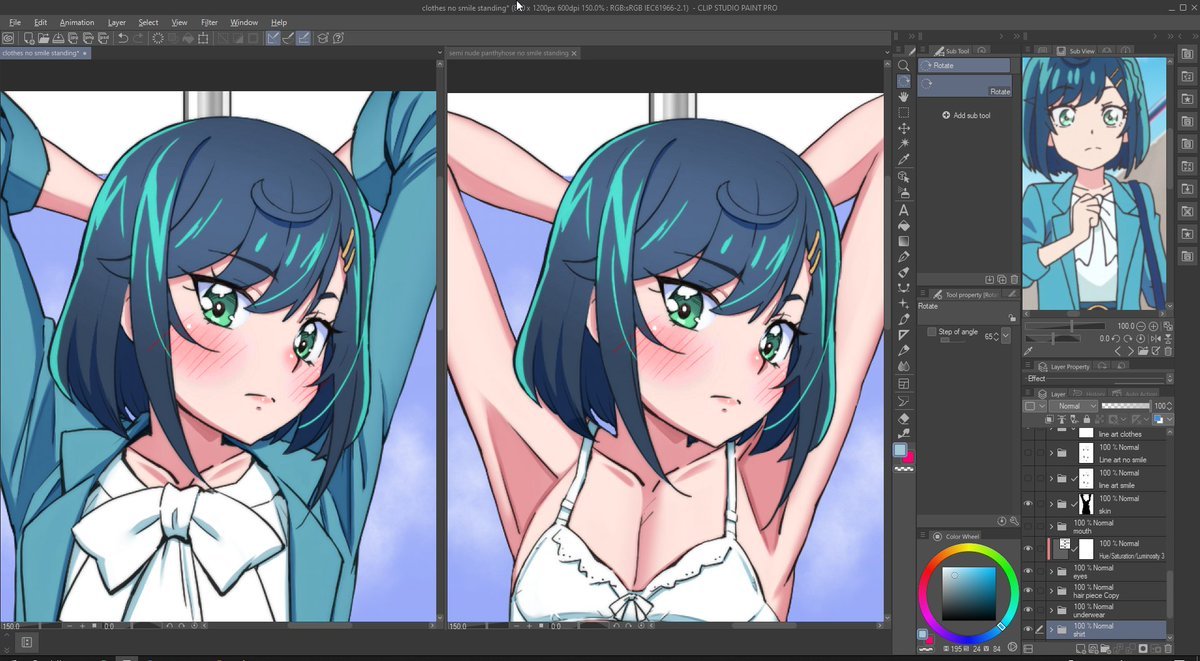Activate the Eraser tool
This screenshot has height=661, width=1200.
click(903, 418)
